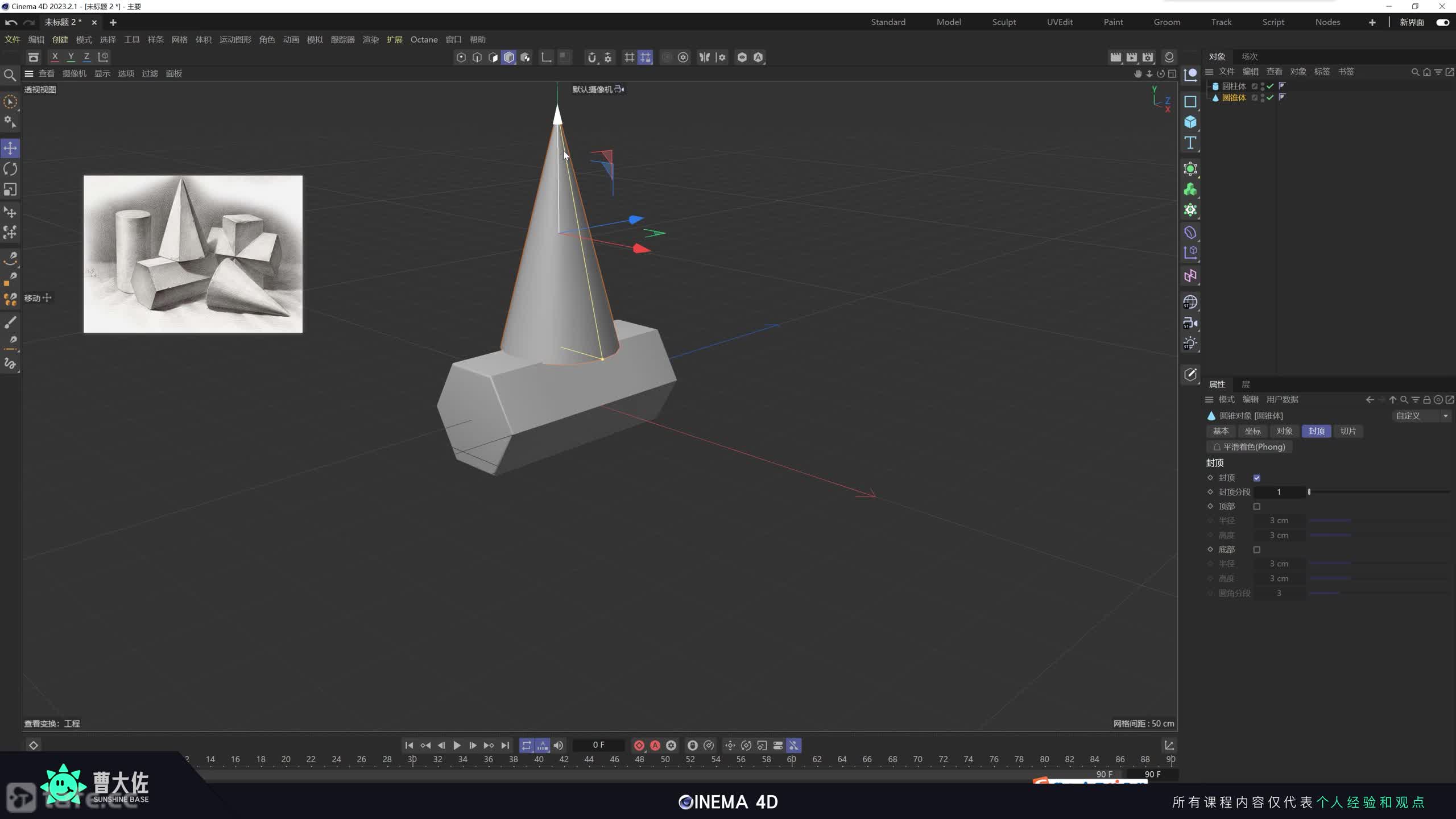This screenshot has width=1456, height=819.
Task: Click the 平滑着色(Phong) button
Action: tap(1249, 447)
